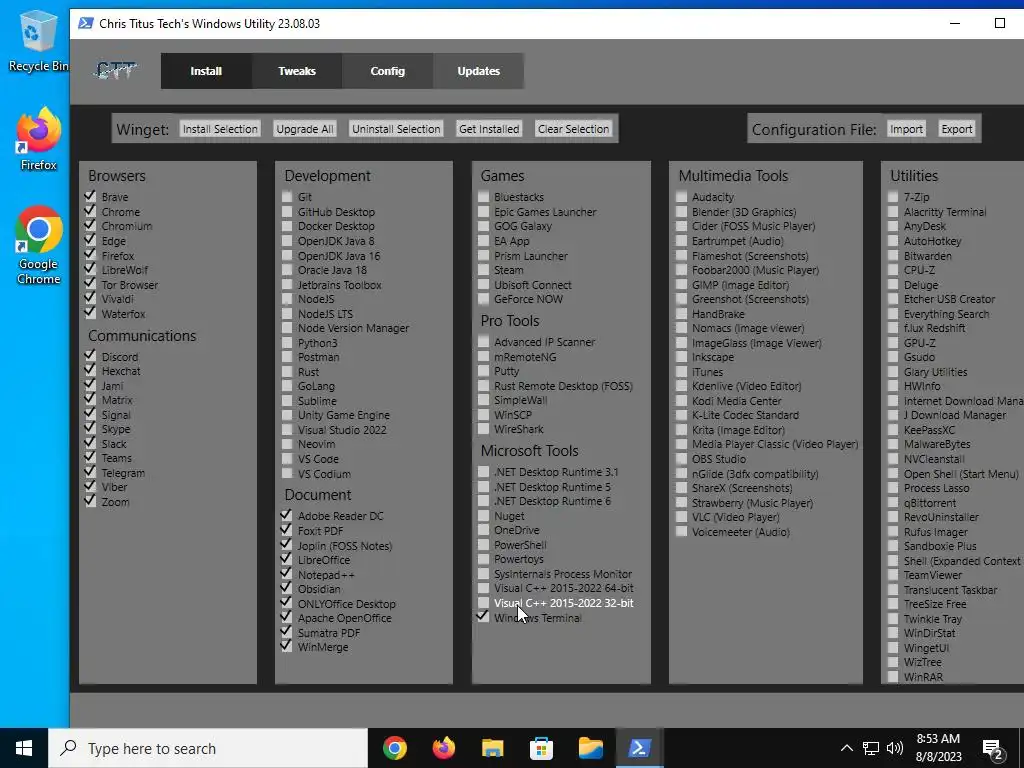This screenshot has width=1024, height=768.
Task: Uncheck the Brave browser checkbox
Action: [90, 196]
